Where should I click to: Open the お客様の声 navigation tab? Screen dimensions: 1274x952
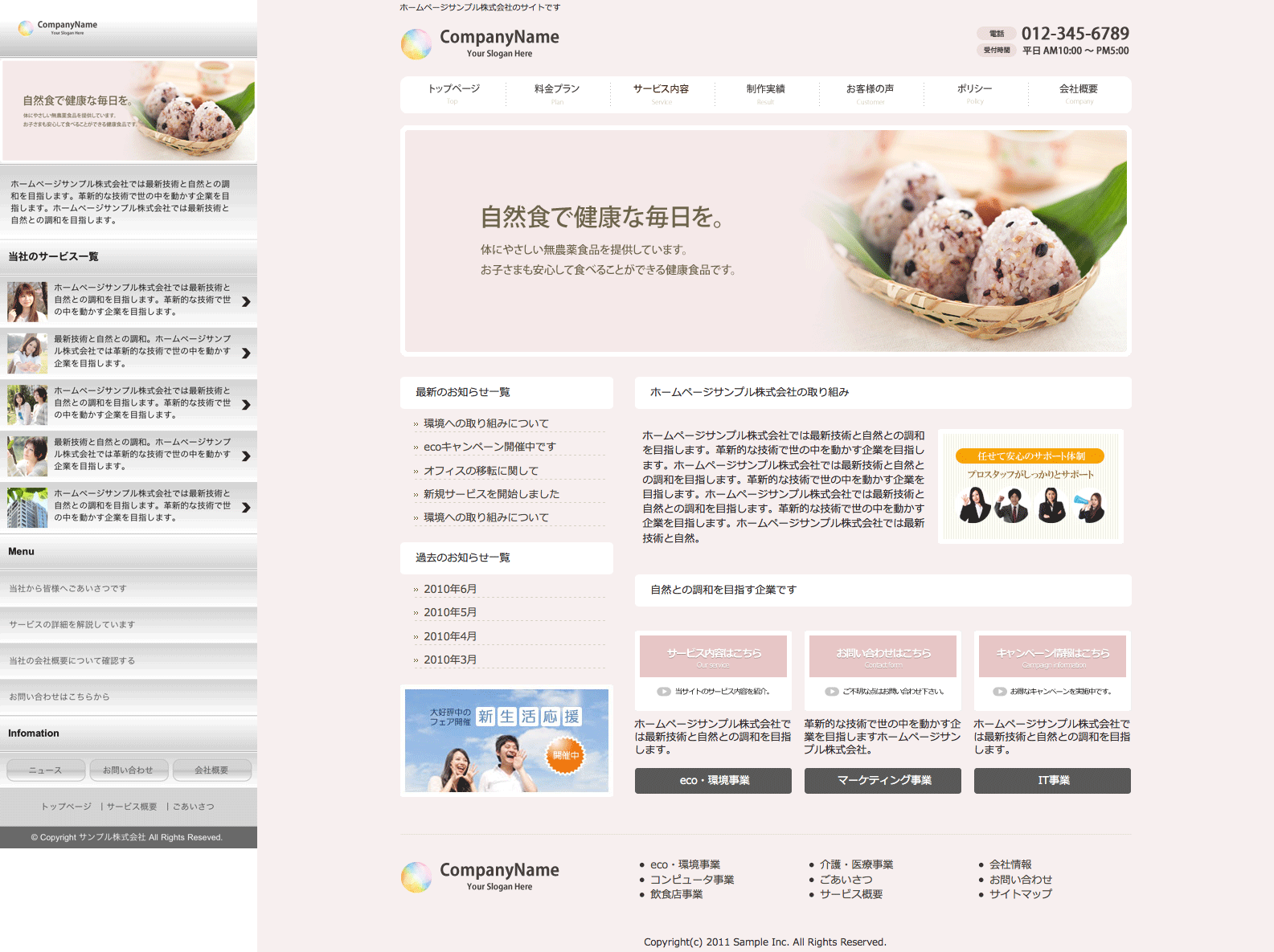pyautogui.click(x=870, y=93)
